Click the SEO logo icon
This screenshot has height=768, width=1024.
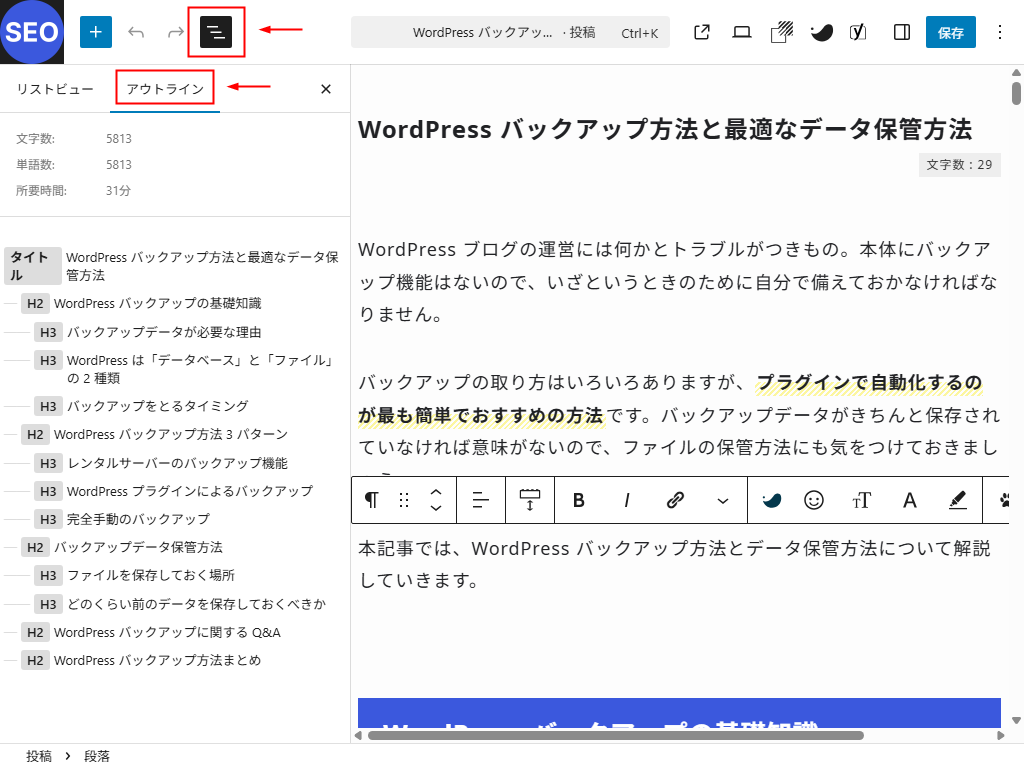(x=31, y=31)
